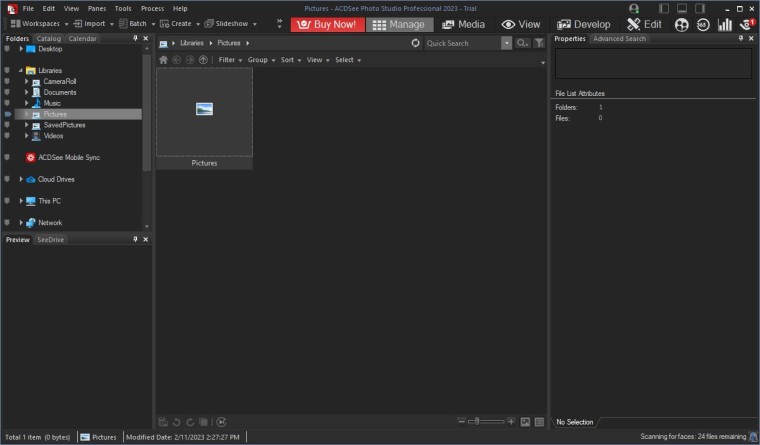The height and width of the screenshot is (445, 760).
Task: Click the Quick Search magnifier icon
Action: (x=522, y=43)
